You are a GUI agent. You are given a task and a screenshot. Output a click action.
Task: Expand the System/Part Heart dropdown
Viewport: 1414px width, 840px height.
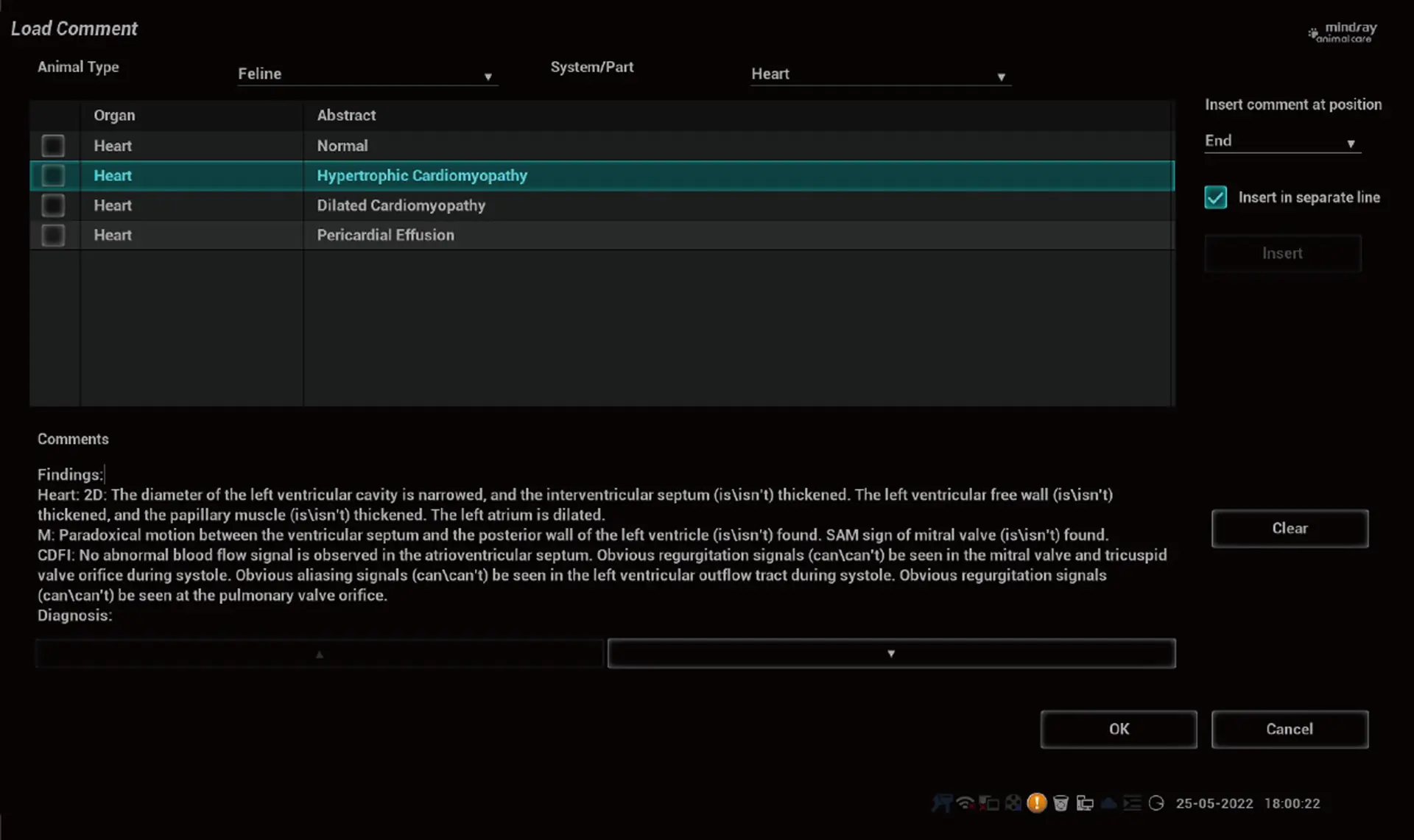(880, 74)
